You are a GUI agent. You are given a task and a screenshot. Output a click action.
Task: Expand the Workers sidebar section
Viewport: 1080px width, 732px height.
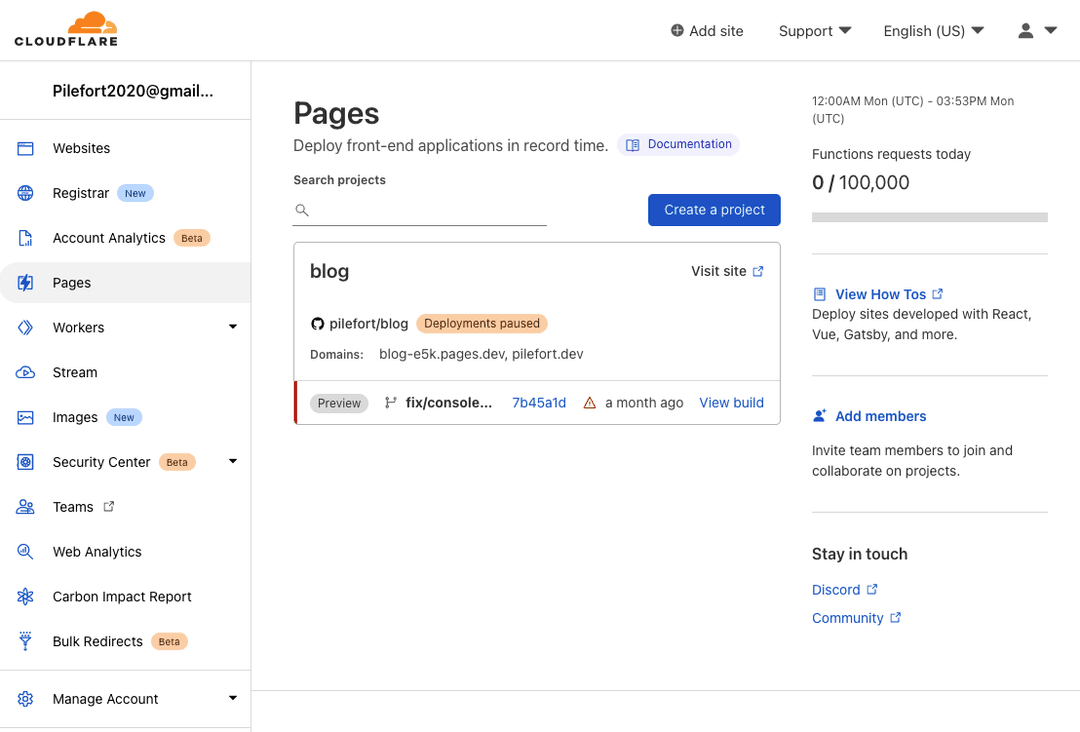[x=232, y=327]
